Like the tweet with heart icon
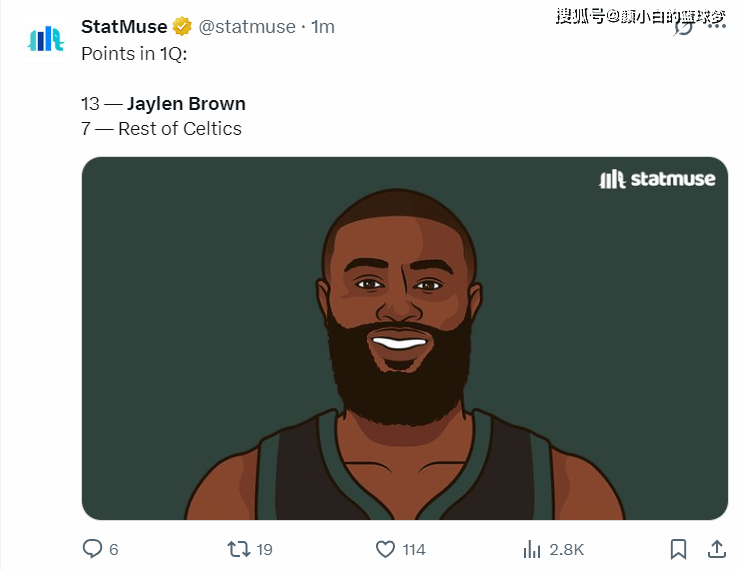740x570 pixels. tap(385, 549)
